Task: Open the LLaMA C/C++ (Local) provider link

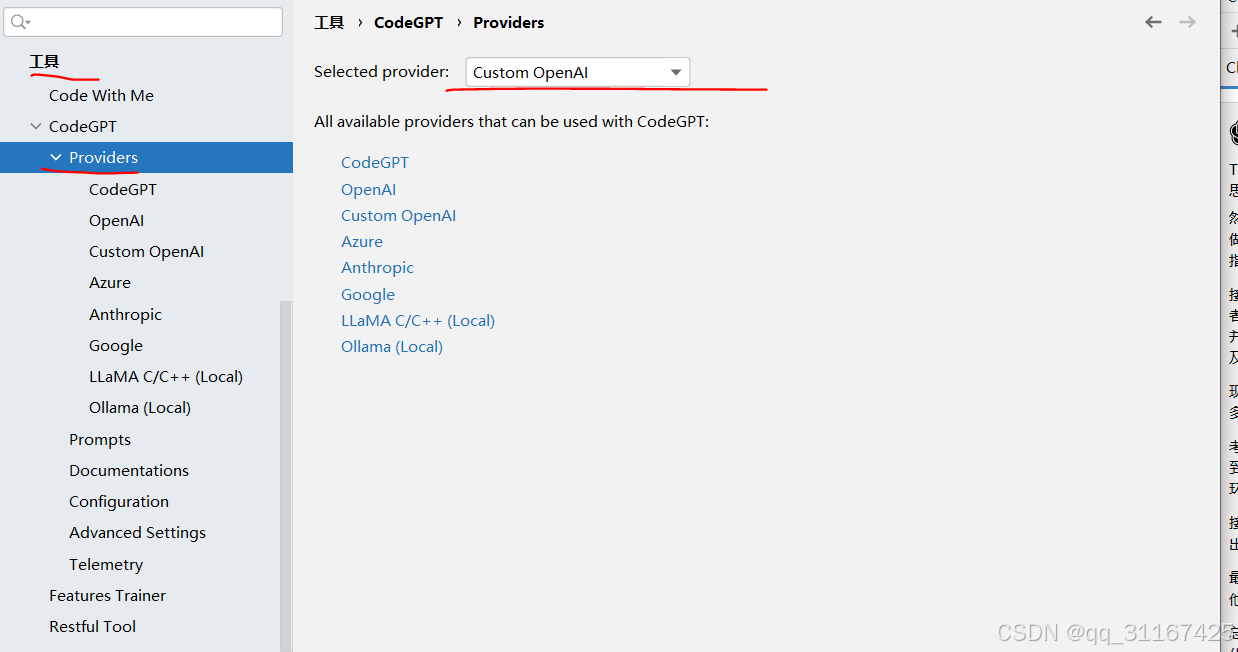Action: click(418, 320)
